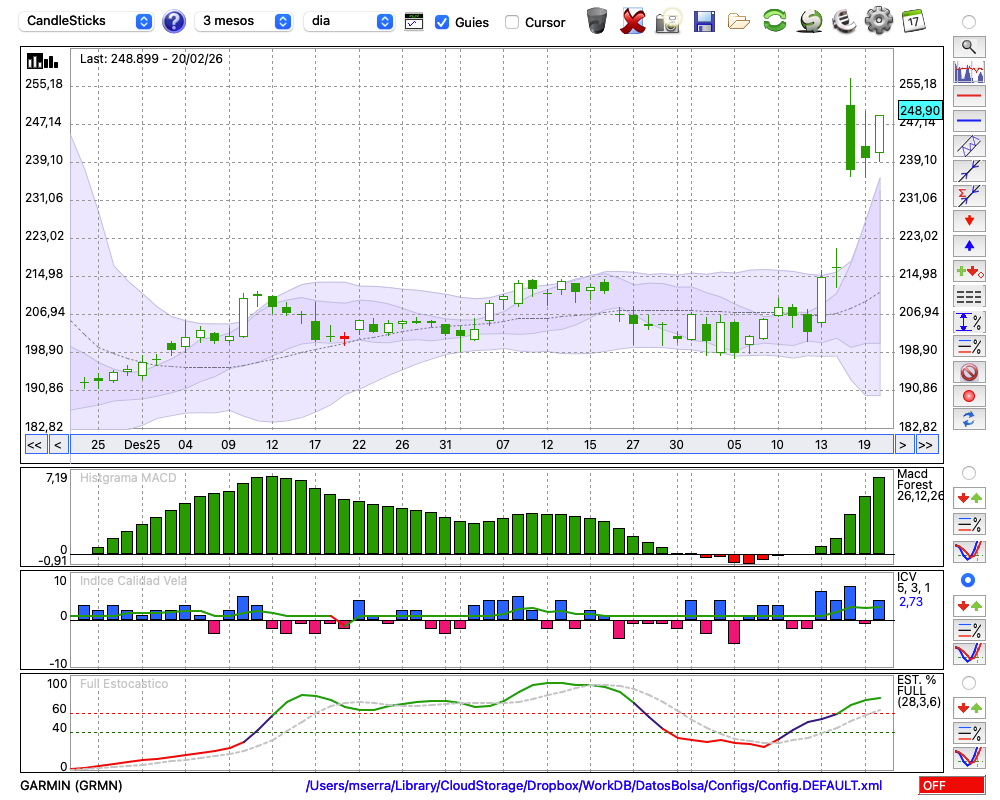Open the calendar date icon
The width and height of the screenshot is (1000, 800).
[x=912, y=21]
